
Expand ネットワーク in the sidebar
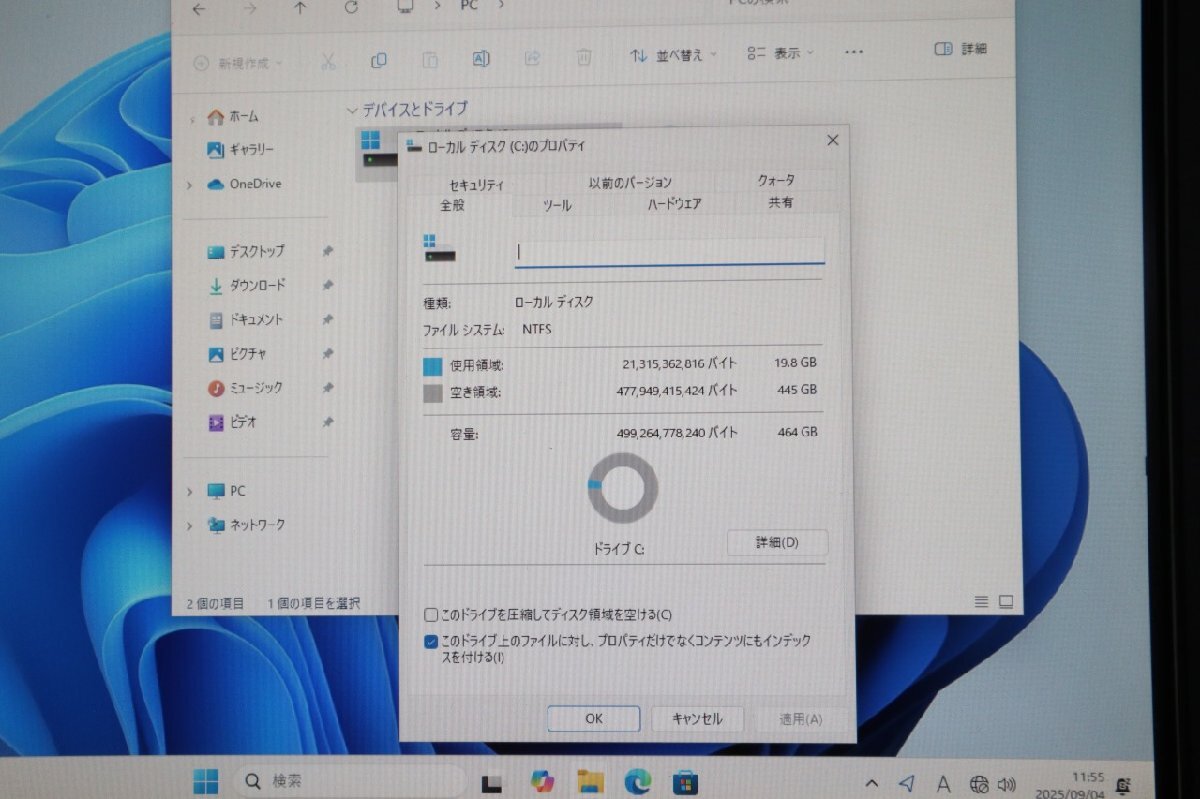pyautogui.click(x=190, y=524)
